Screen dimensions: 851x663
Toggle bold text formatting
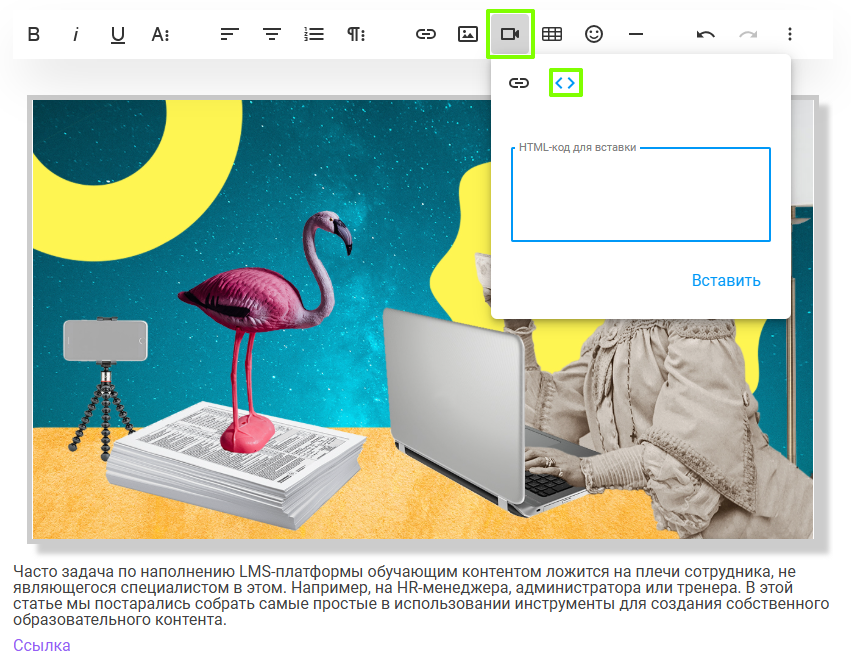pos(34,34)
